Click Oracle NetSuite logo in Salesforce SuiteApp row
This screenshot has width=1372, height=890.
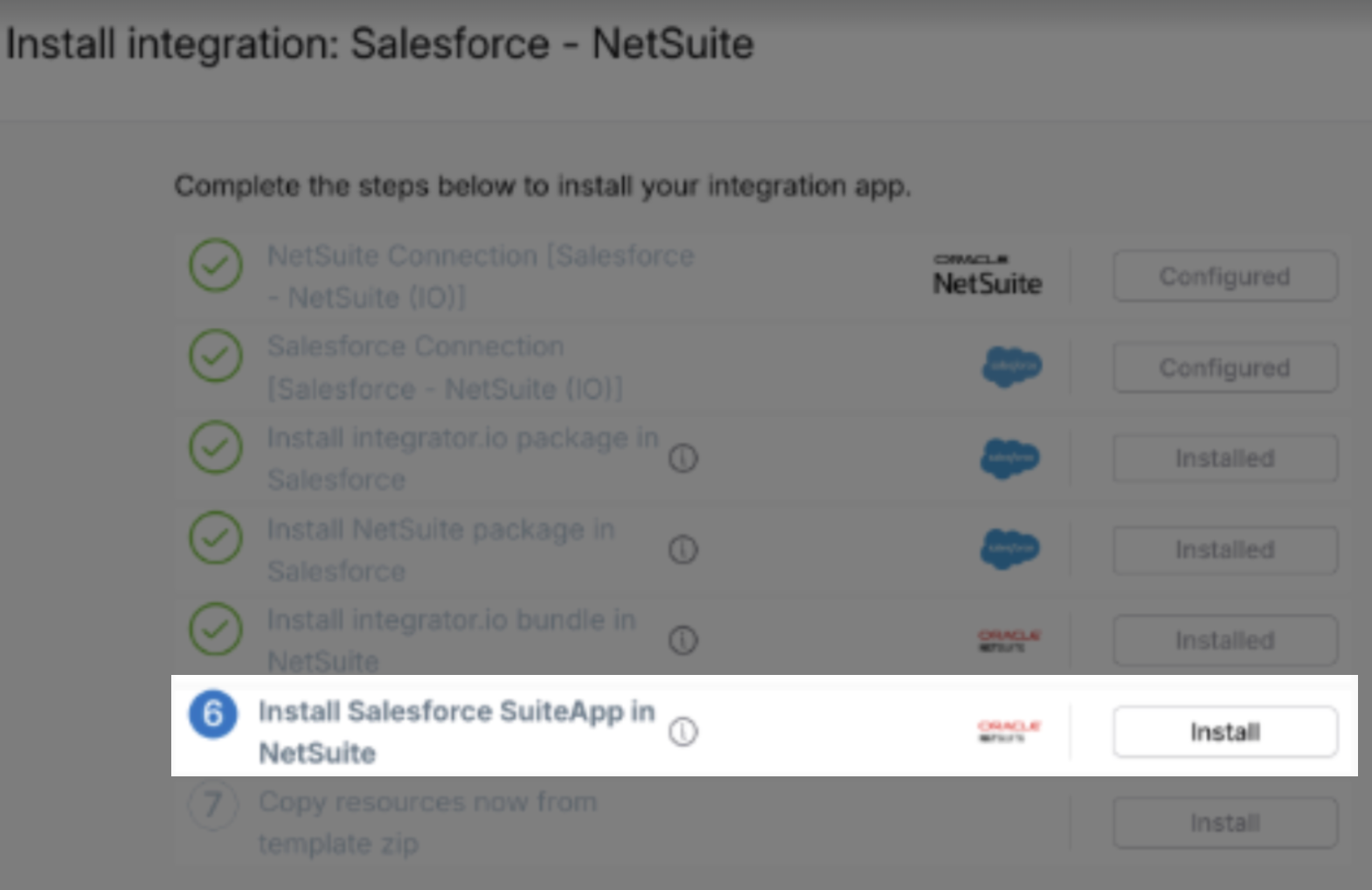coord(1009,732)
